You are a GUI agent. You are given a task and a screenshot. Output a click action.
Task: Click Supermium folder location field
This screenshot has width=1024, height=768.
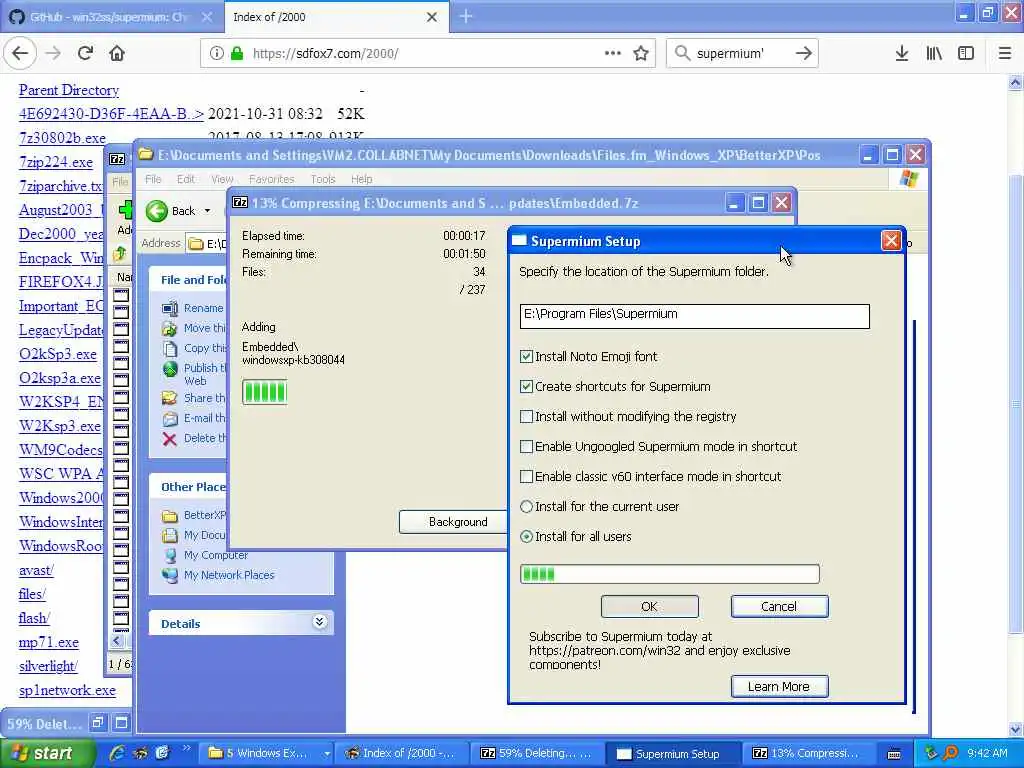click(694, 315)
